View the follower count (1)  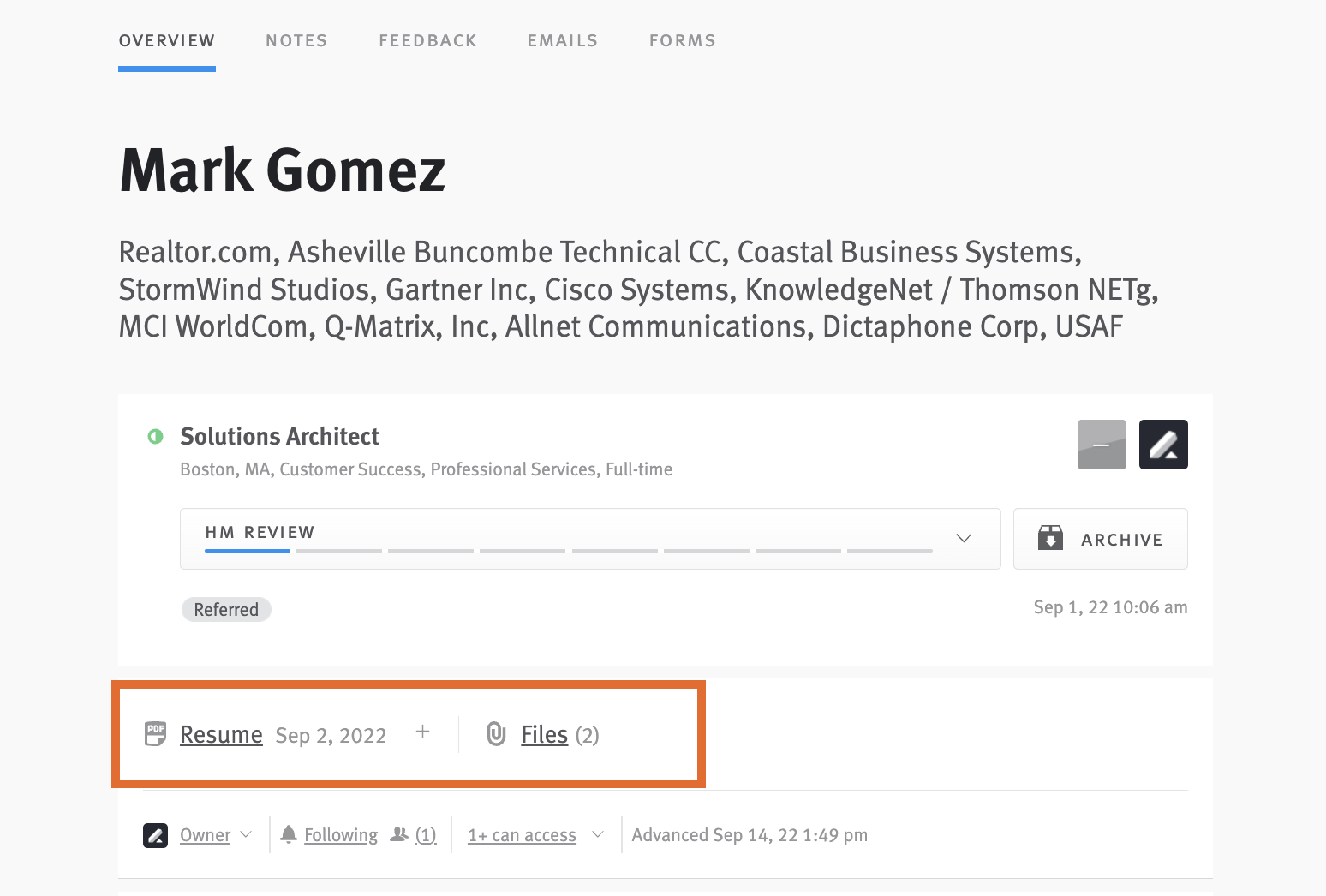coord(426,835)
